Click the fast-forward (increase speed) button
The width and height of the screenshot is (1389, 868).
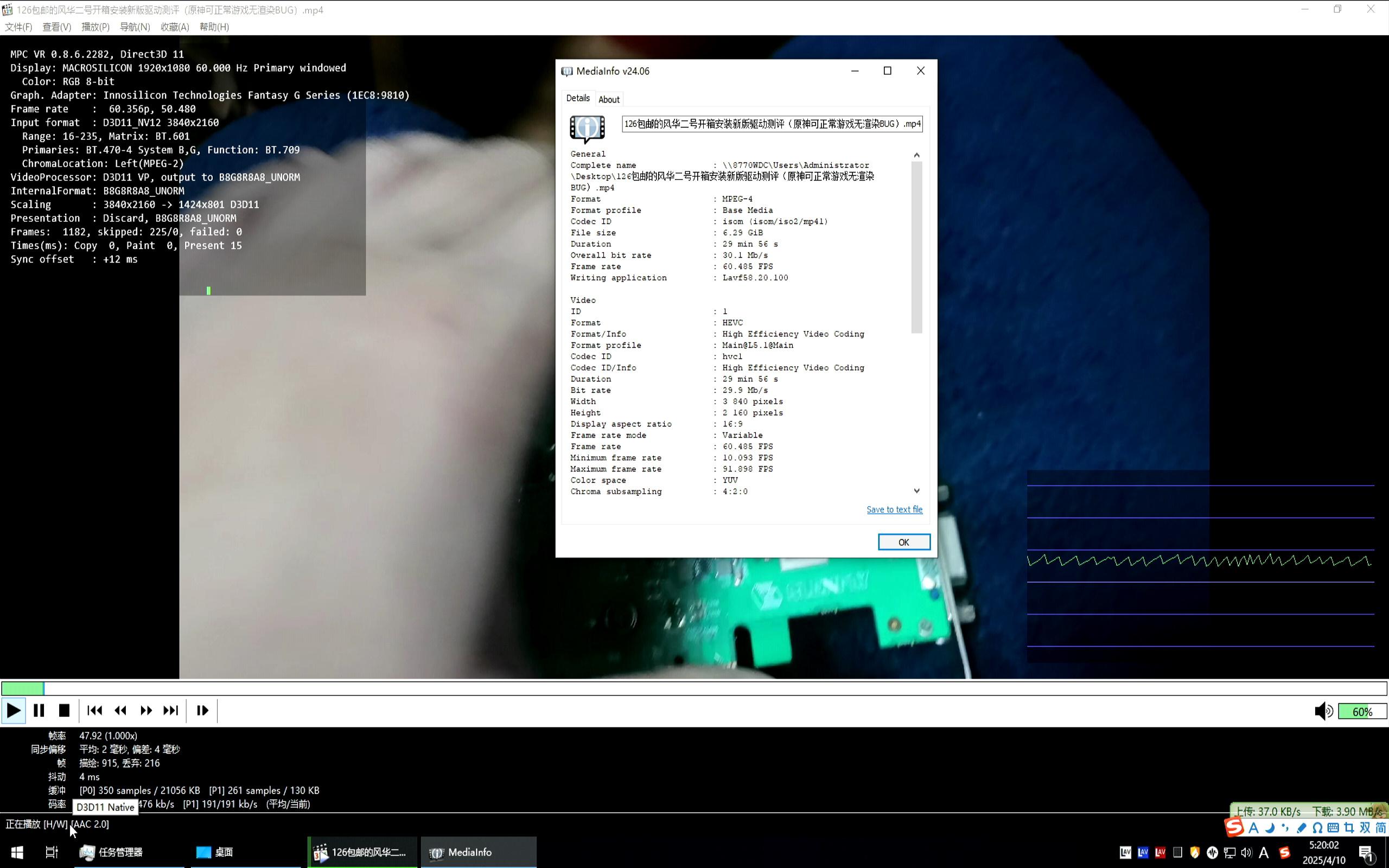tap(146, 711)
